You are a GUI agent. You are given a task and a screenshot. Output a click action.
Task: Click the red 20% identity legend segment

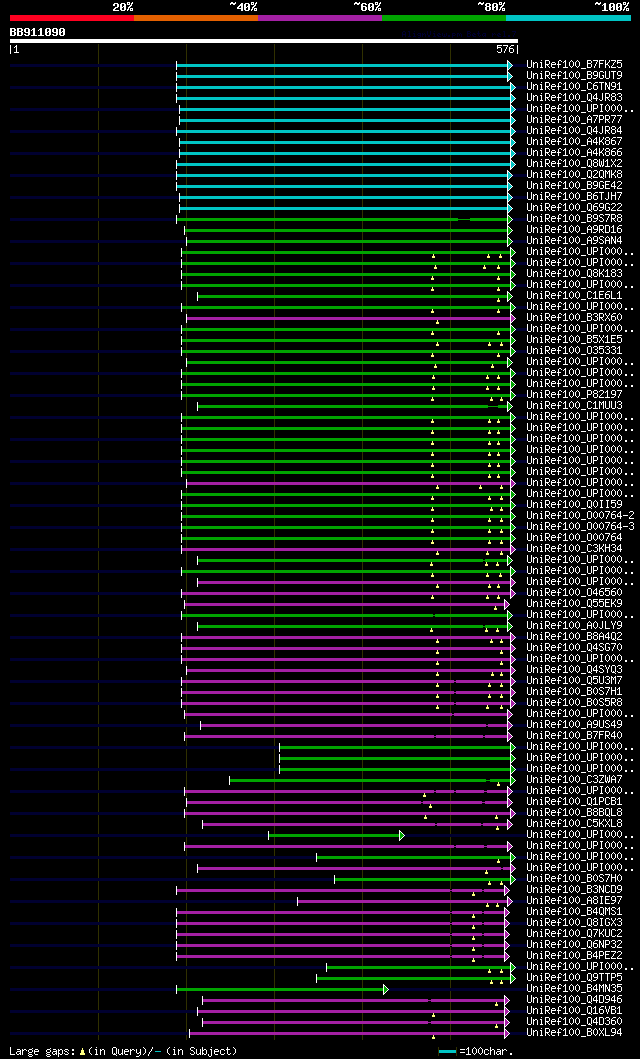coord(72,18)
